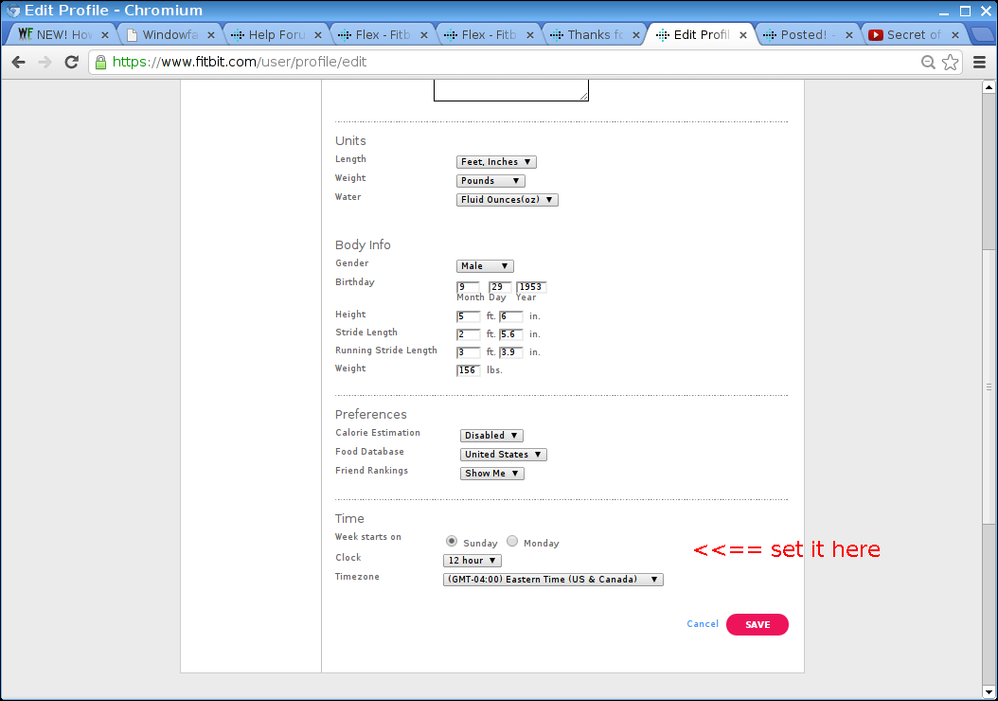Click the Chromium shield icon in title bar
Viewport: 998px width, 701px height.
(12, 10)
